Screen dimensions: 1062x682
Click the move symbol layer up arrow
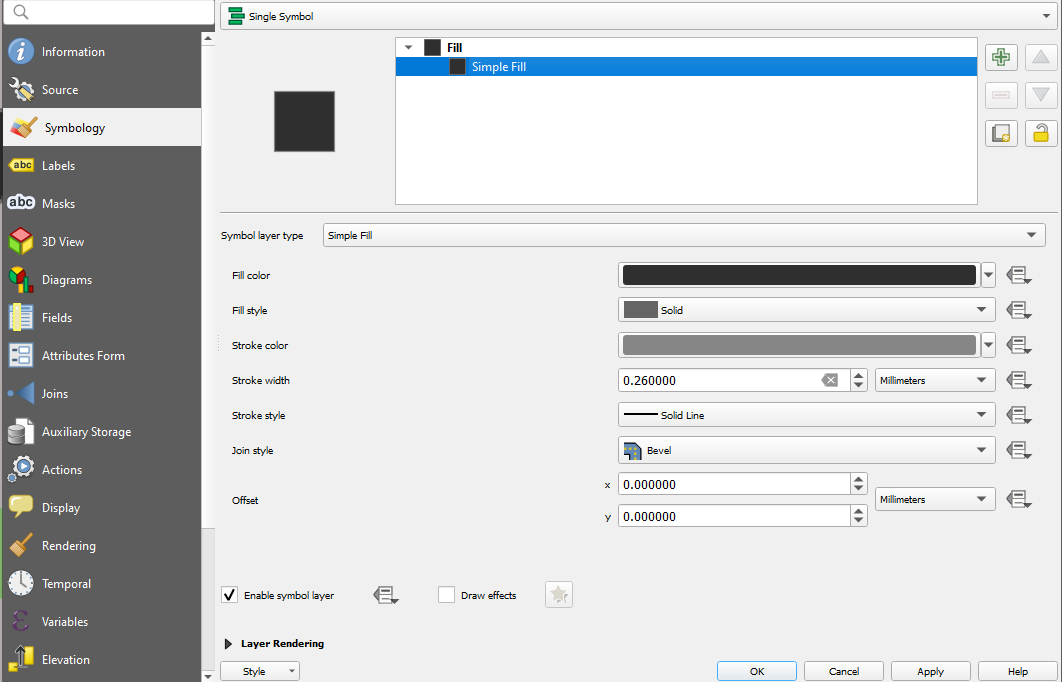[1041, 57]
